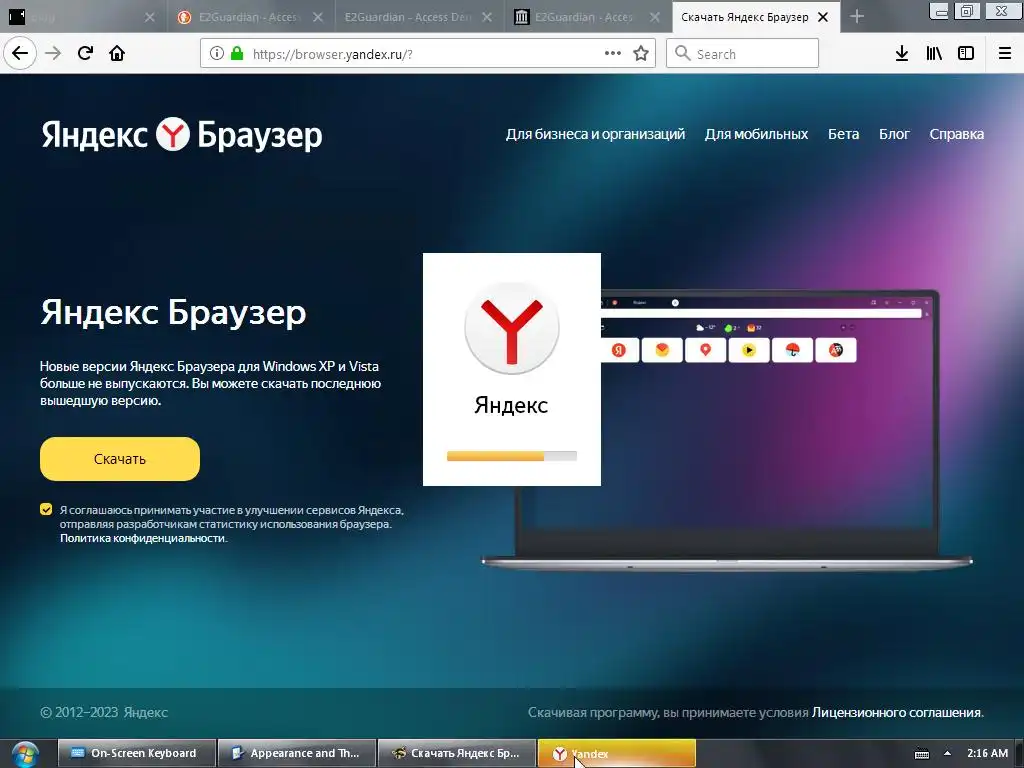Focus the Search input field

pyautogui.click(x=743, y=54)
